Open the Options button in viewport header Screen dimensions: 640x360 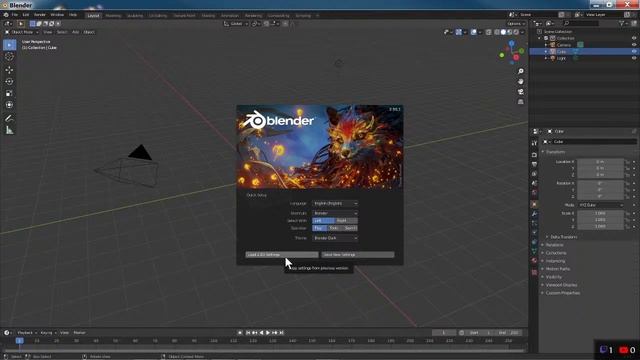516,24
